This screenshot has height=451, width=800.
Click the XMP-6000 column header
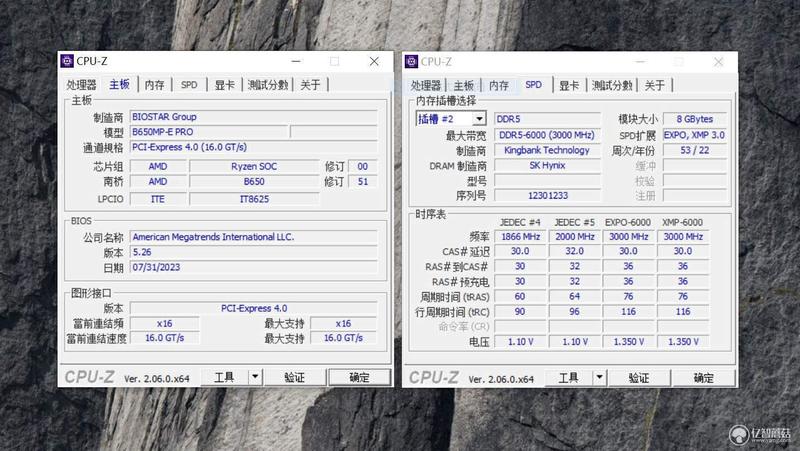683,222
